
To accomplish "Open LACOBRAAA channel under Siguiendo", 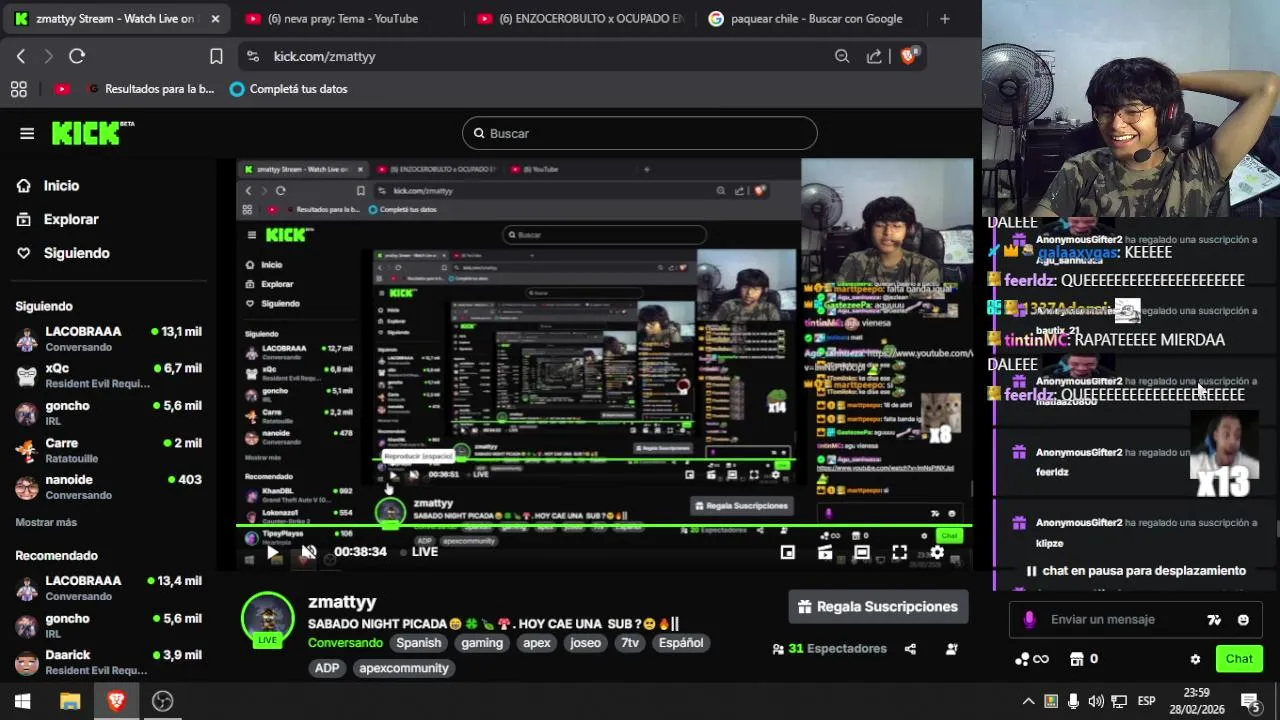I will tap(108, 339).
